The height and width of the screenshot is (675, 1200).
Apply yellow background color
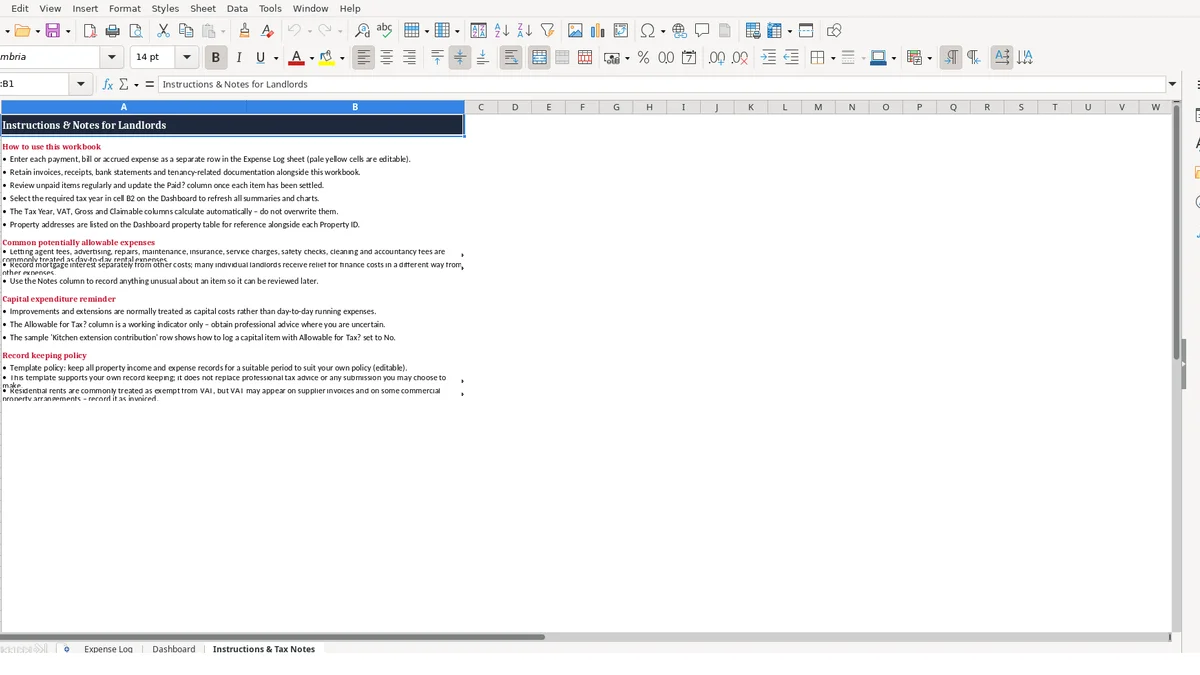click(x=326, y=58)
